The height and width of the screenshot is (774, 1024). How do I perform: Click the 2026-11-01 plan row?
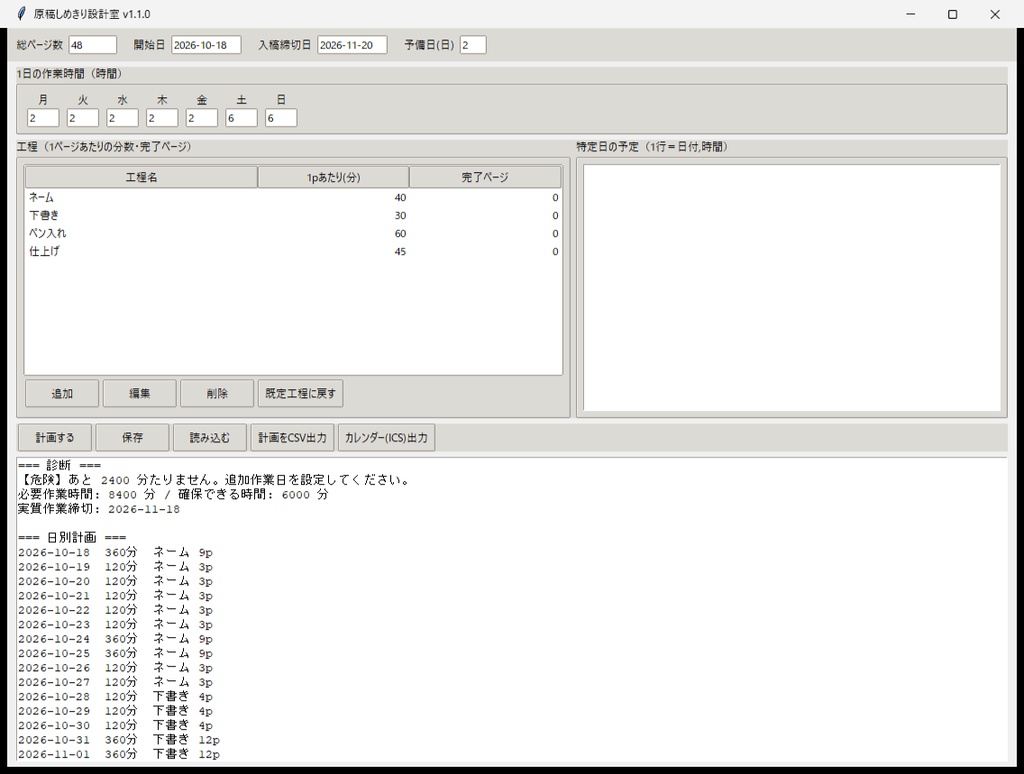pos(119,754)
